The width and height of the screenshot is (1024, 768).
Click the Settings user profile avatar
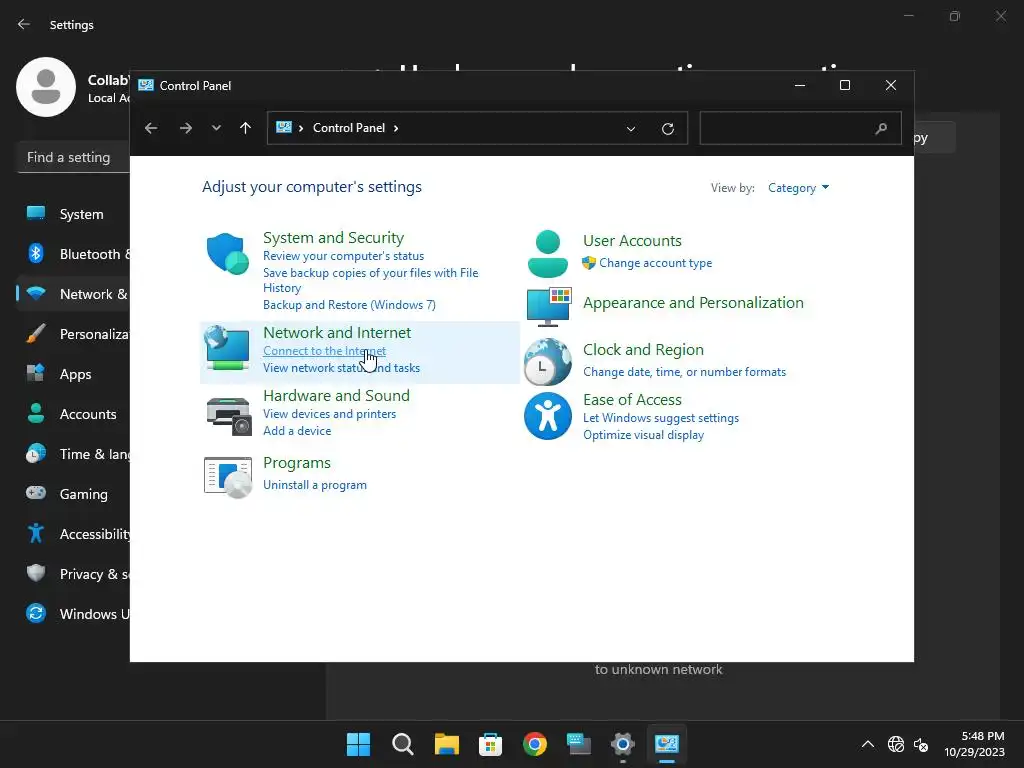click(x=46, y=87)
